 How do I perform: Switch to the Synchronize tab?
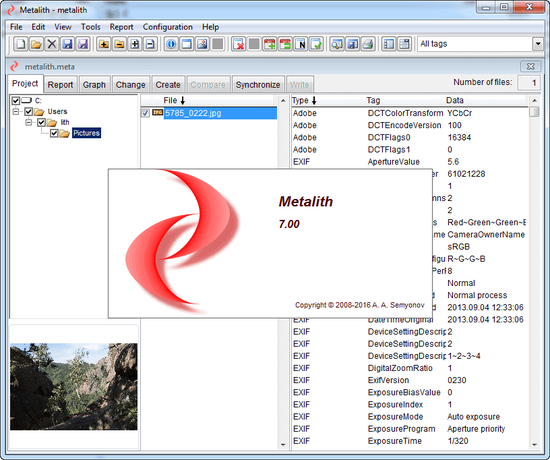coord(258,85)
